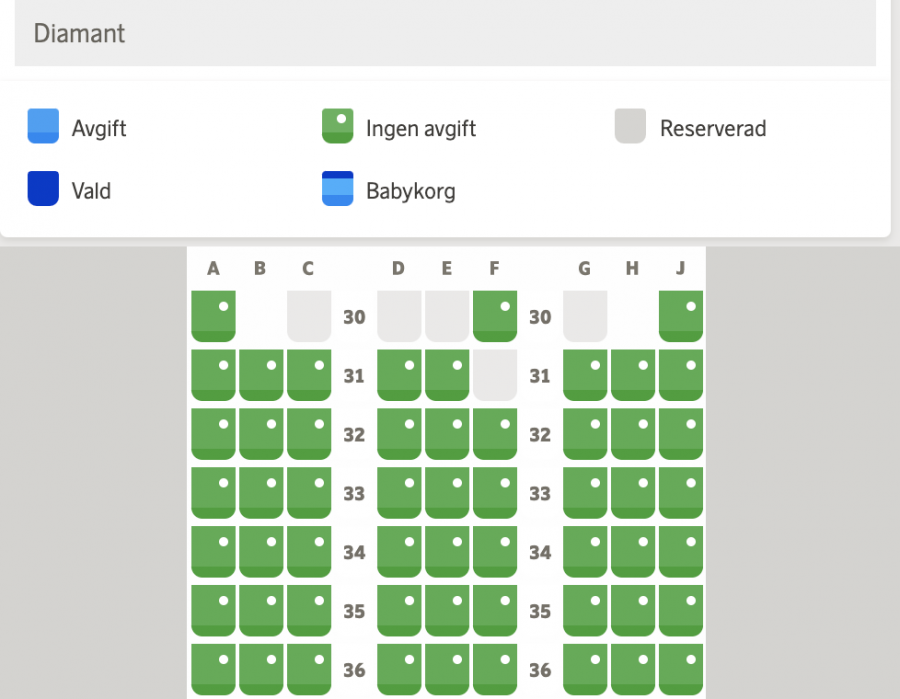Click reserved seat 30C
This screenshot has height=699, width=900.
pyautogui.click(x=309, y=316)
